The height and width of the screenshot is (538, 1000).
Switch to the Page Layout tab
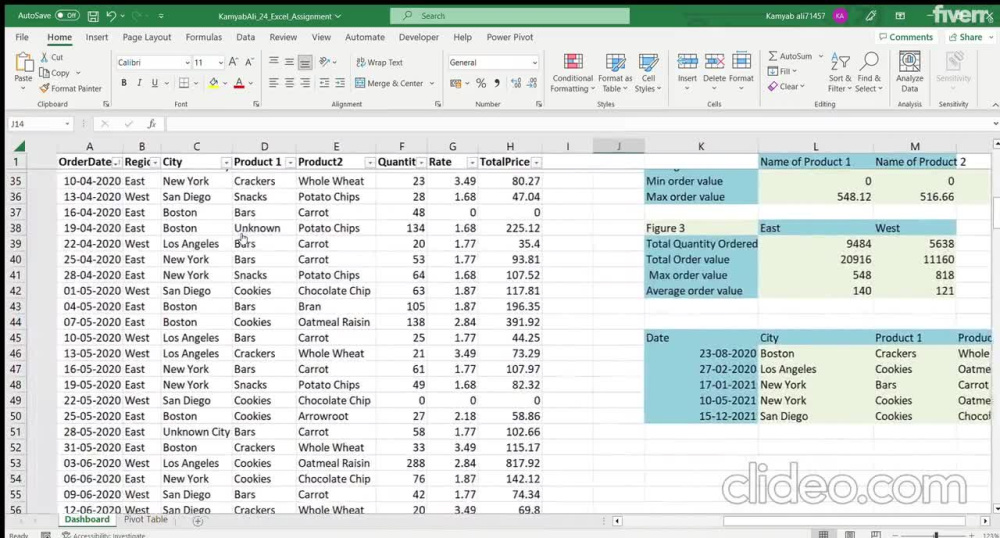pyautogui.click(x=147, y=37)
